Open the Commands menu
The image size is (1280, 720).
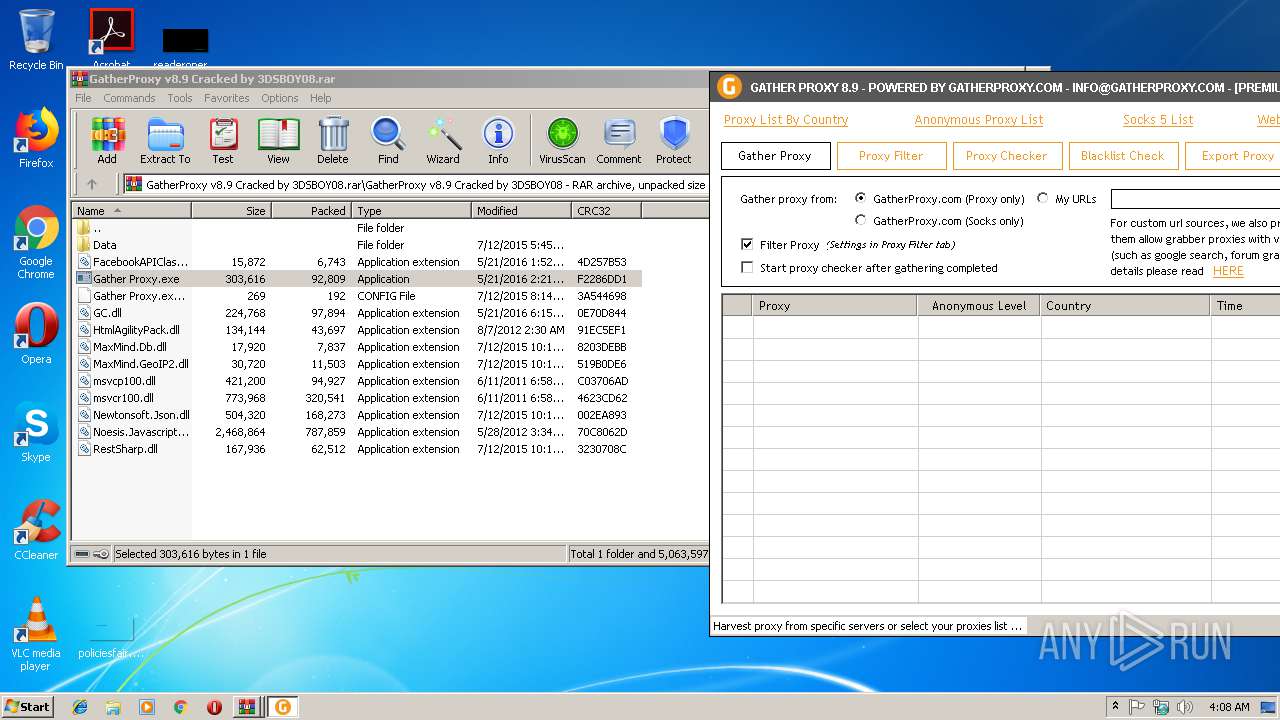click(129, 98)
